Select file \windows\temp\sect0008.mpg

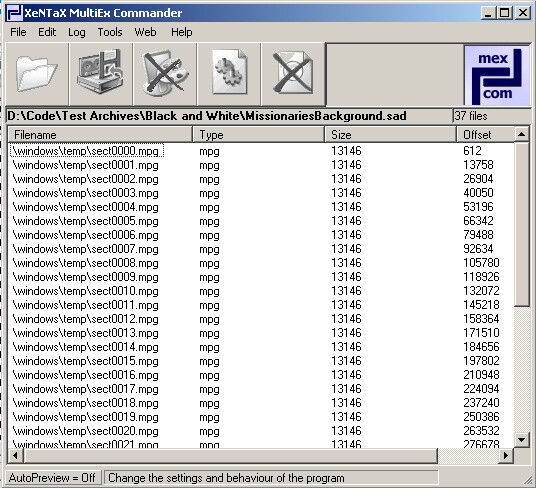[86, 263]
